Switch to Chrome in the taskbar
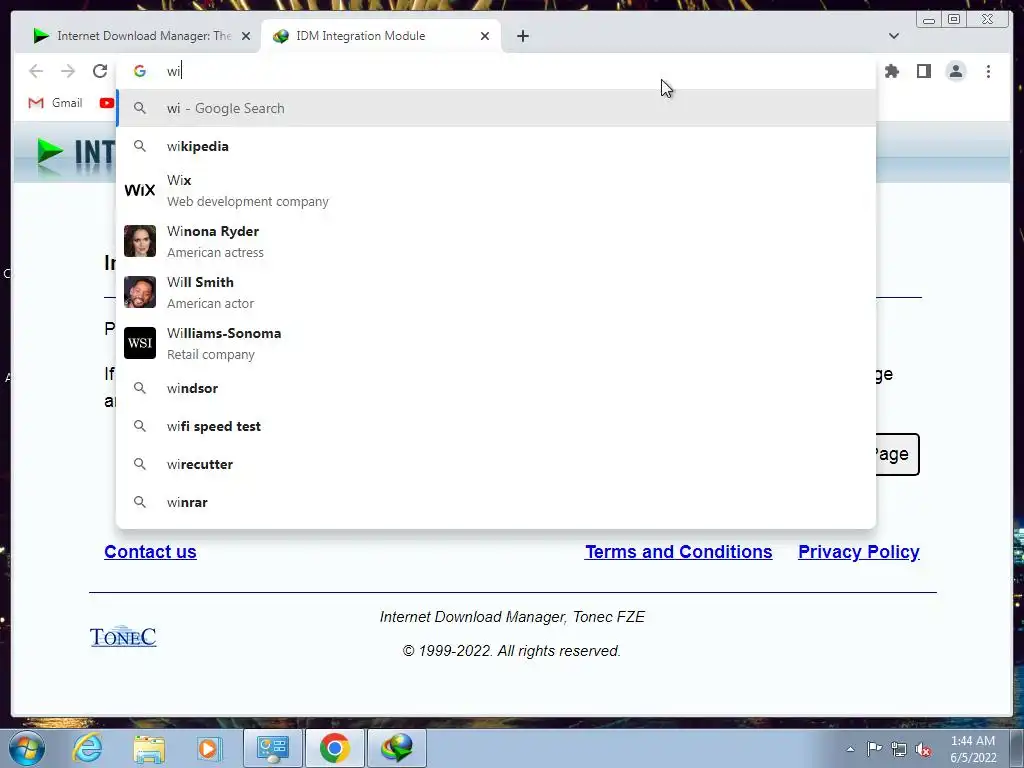 coord(334,748)
